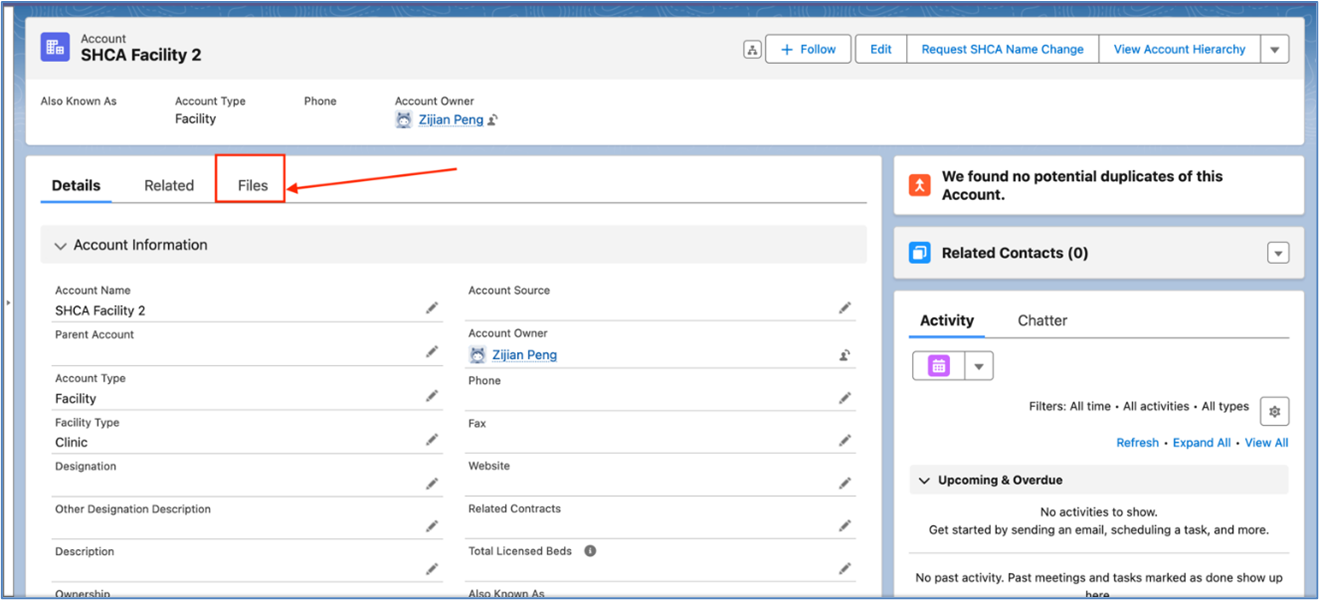Click the Follow button
This screenshot has height=600, width=1319.
(808, 49)
